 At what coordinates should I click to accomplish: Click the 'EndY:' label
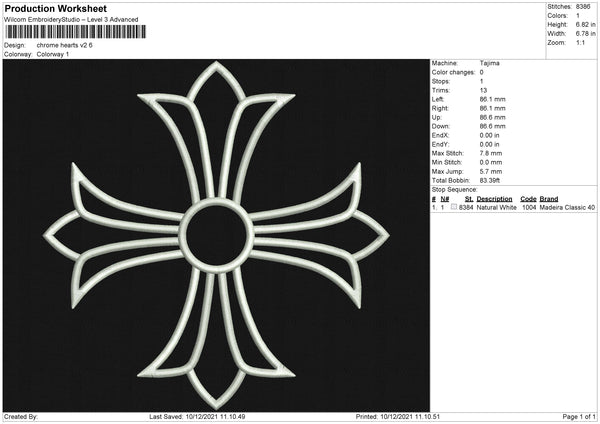pos(440,145)
